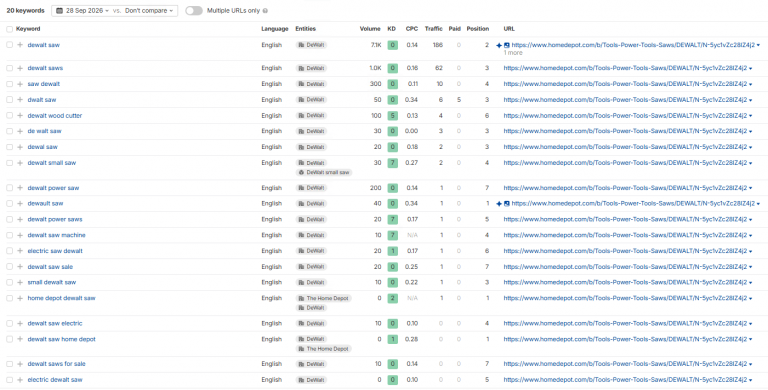Sort by Traffic column header
The width and height of the screenshot is (768, 390).
[433, 29]
